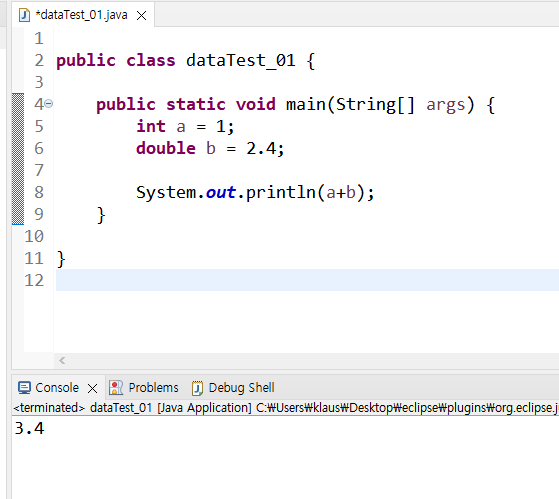The width and height of the screenshot is (559, 499).
Task: Click the 'void' keyword on line 4
Action: [256, 104]
